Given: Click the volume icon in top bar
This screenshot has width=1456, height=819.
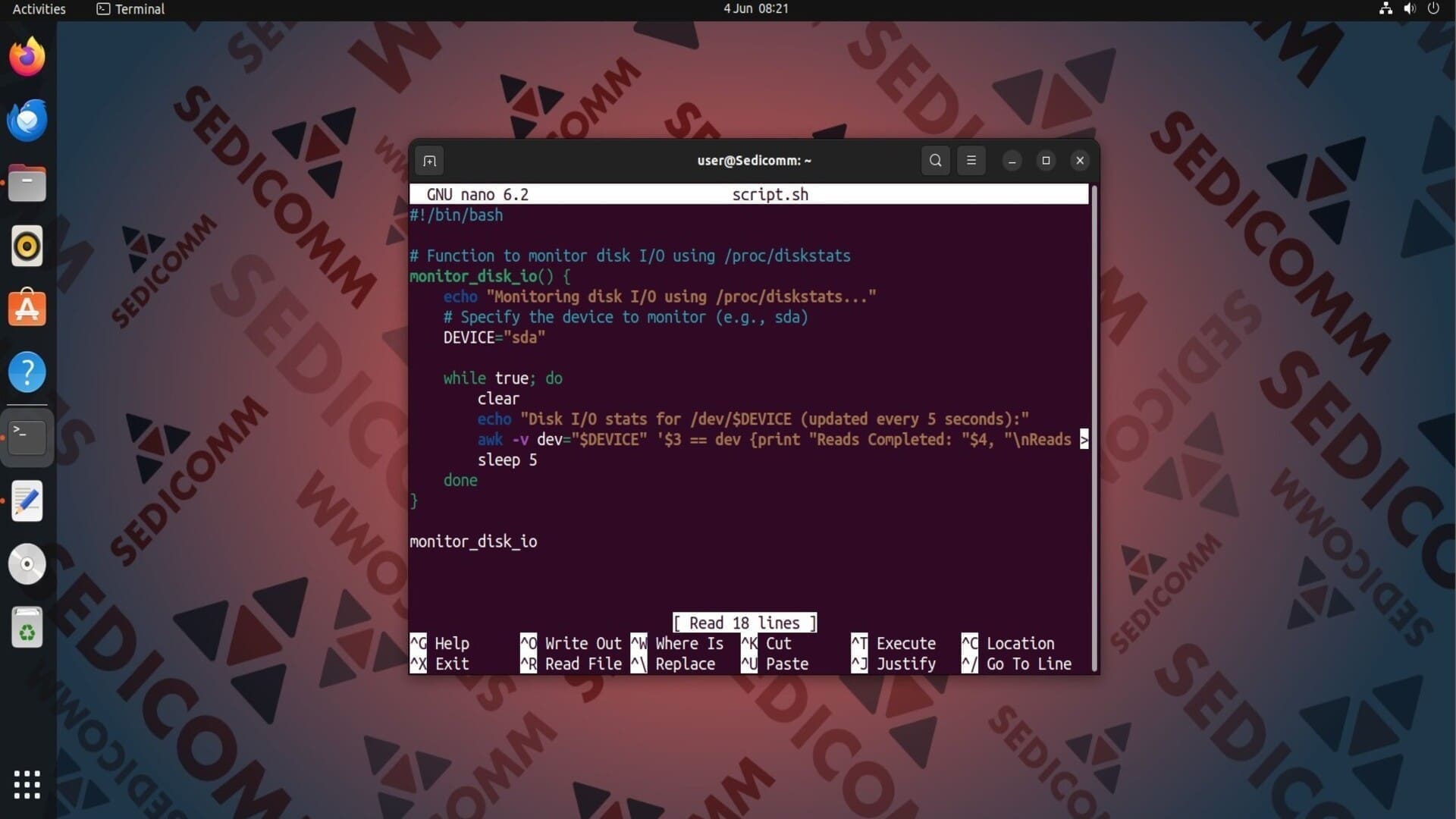Looking at the screenshot, I should click(1409, 9).
